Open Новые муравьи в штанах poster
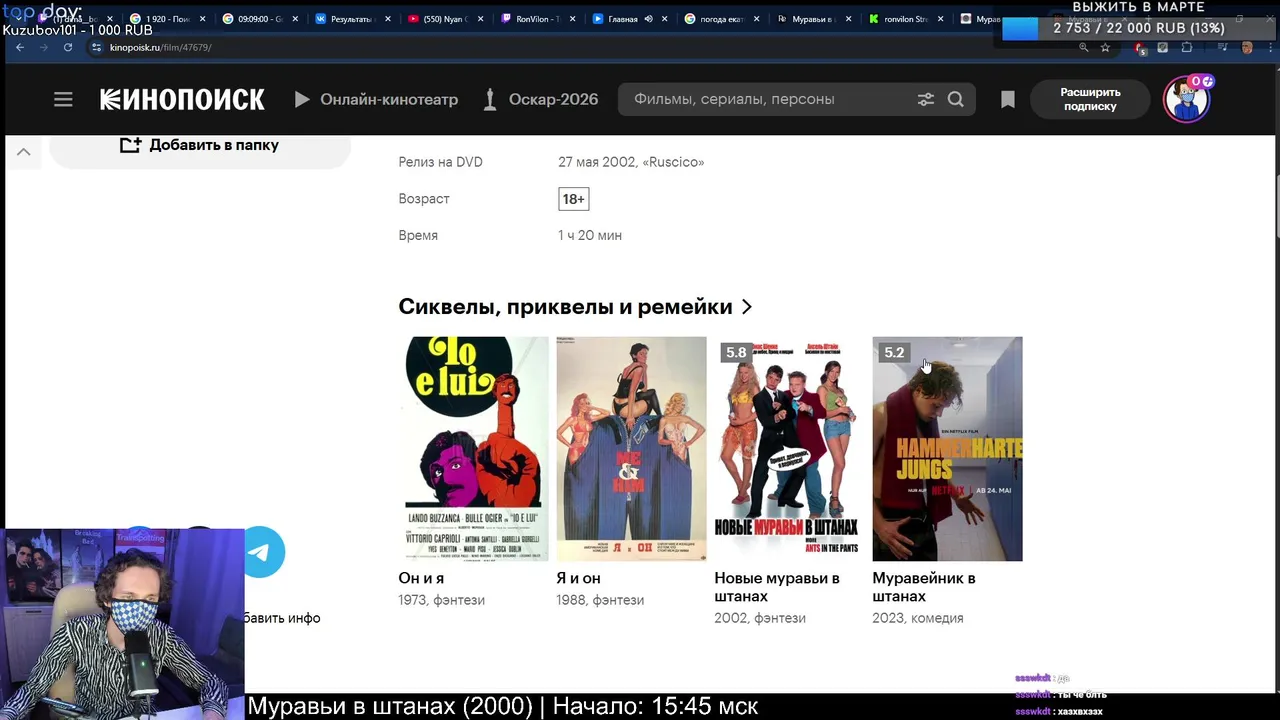Viewport: 1280px width, 720px height. point(789,448)
